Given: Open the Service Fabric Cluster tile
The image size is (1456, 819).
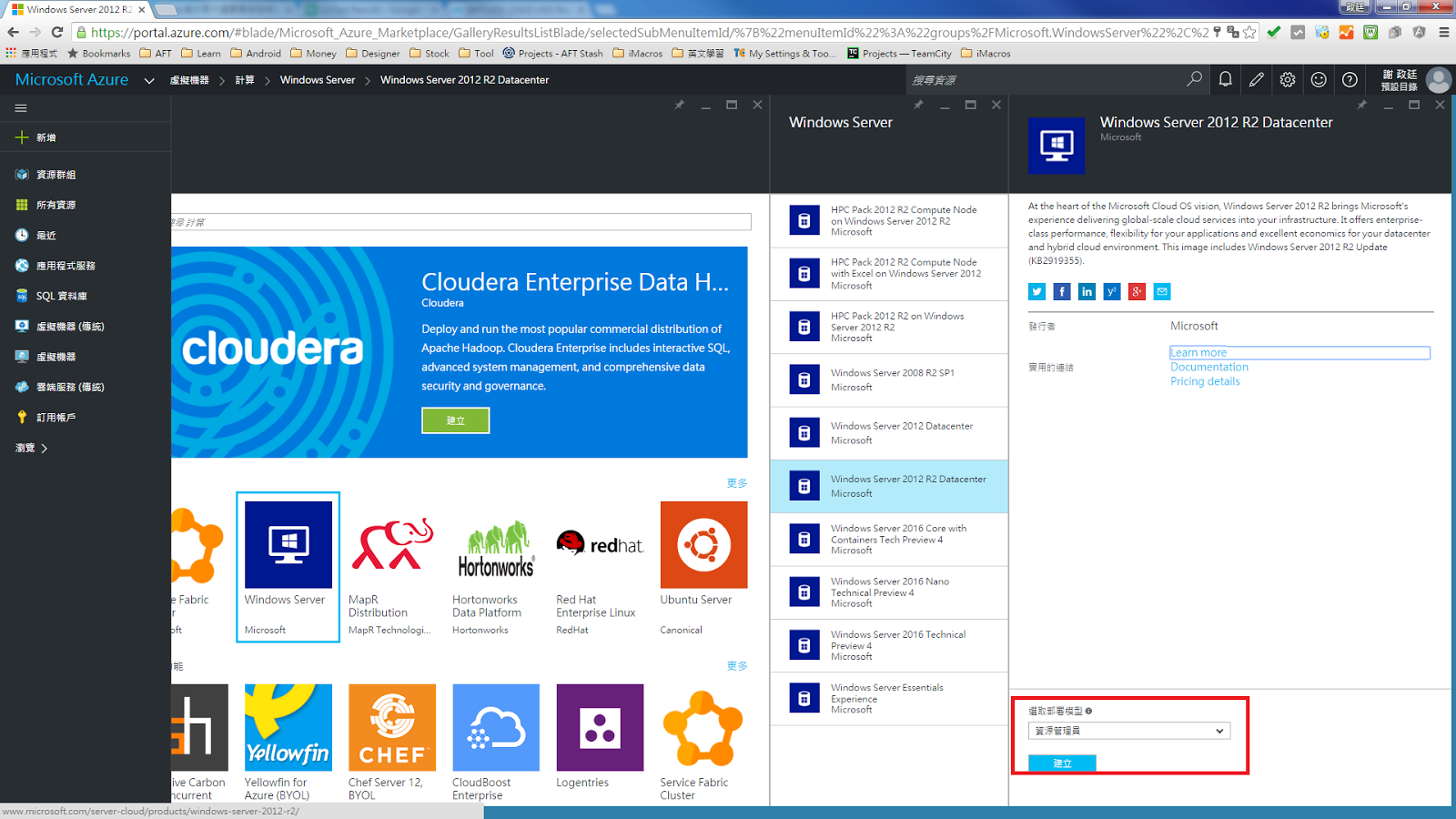Looking at the screenshot, I should point(703,743).
